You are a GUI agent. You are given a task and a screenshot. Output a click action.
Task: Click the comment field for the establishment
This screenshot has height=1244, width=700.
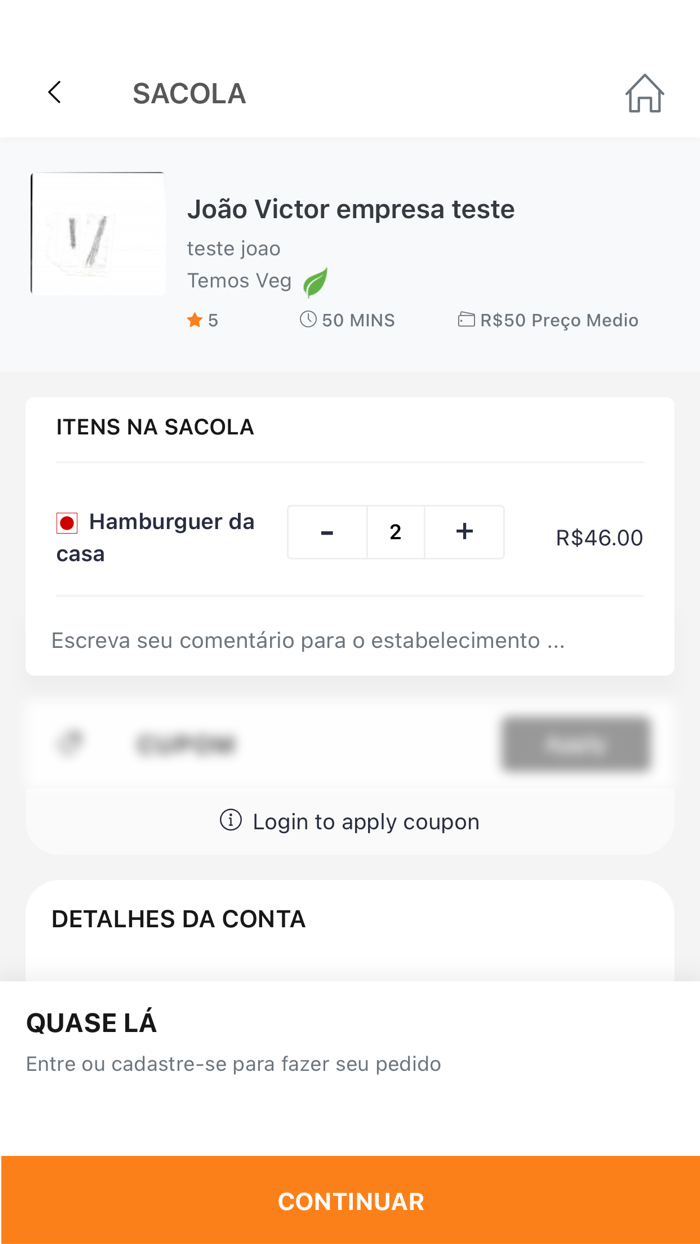[x=349, y=639]
